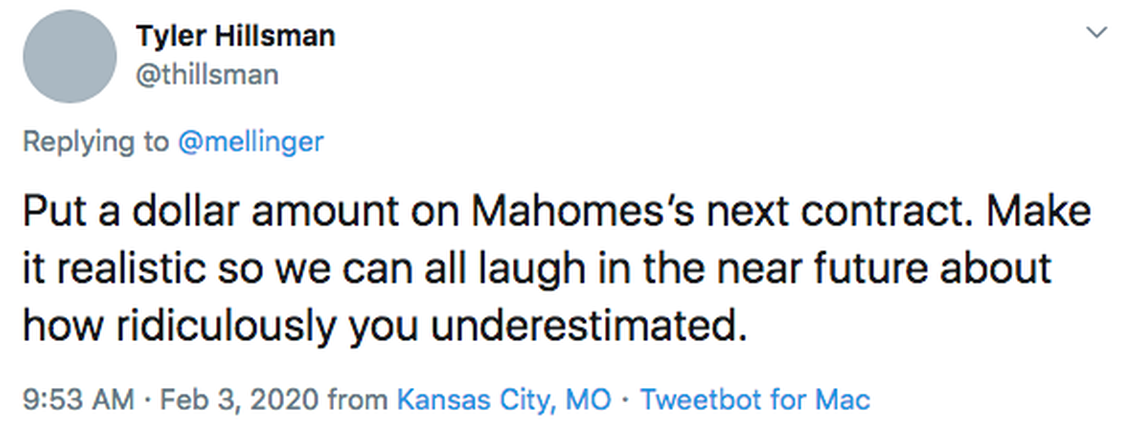Open Tyler Hillsman's profile avatar
The height and width of the screenshot is (442, 1140).
point(69,56)
